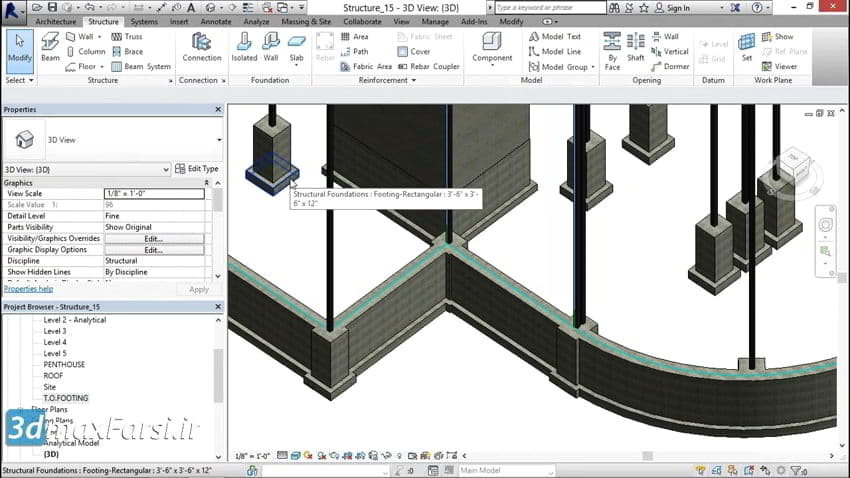The width and height of the screenshot is (850, 478).
Task: Click the keyword search box
Action: [550, 8]
